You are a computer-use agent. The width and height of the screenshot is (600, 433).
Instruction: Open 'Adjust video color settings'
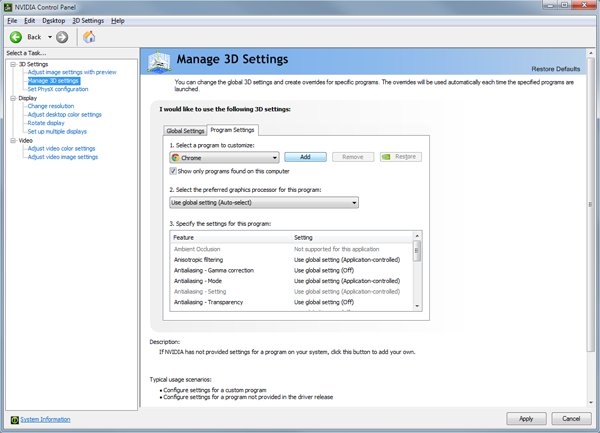pos(61,148)
